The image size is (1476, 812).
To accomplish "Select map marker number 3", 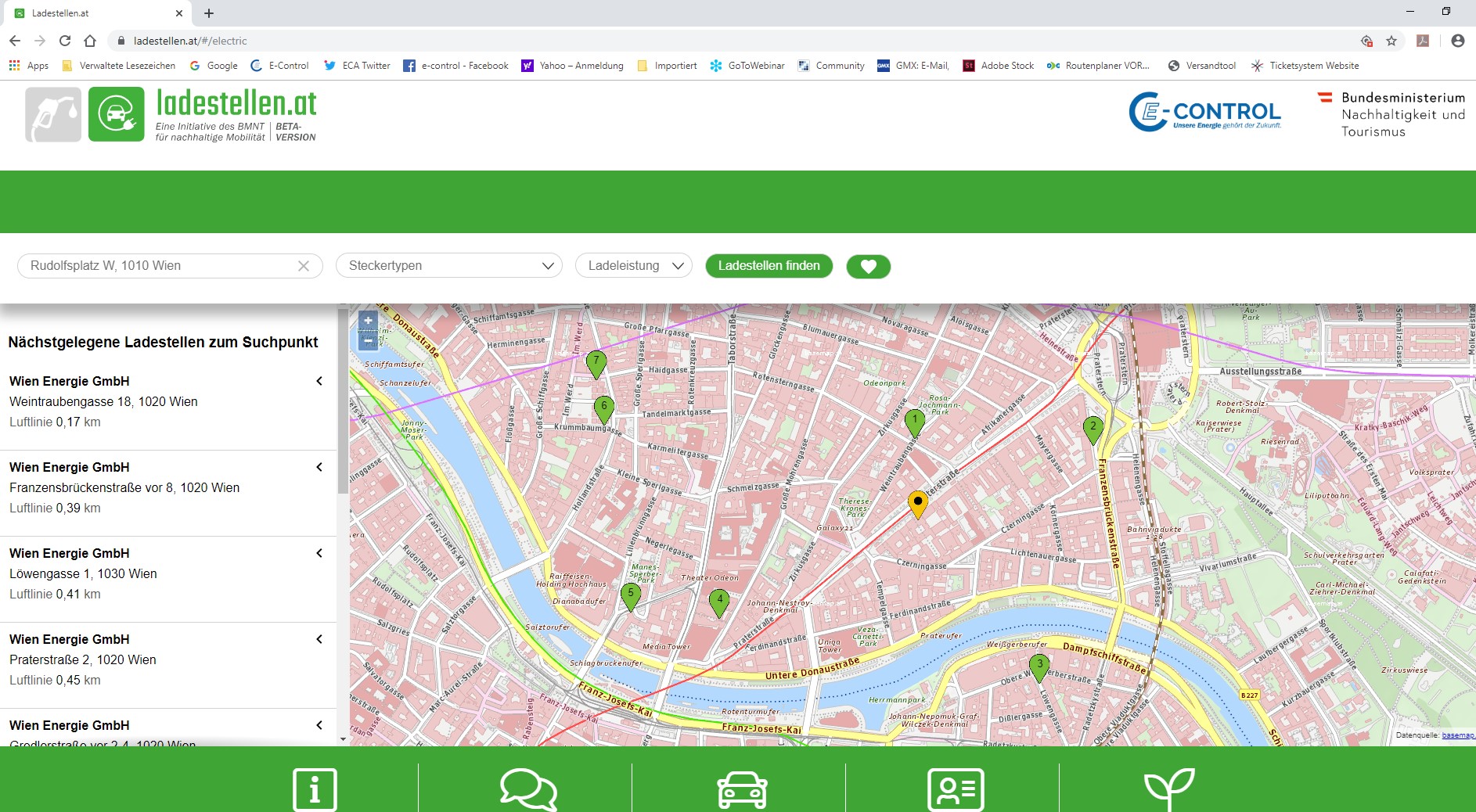I will (1039, 667).
